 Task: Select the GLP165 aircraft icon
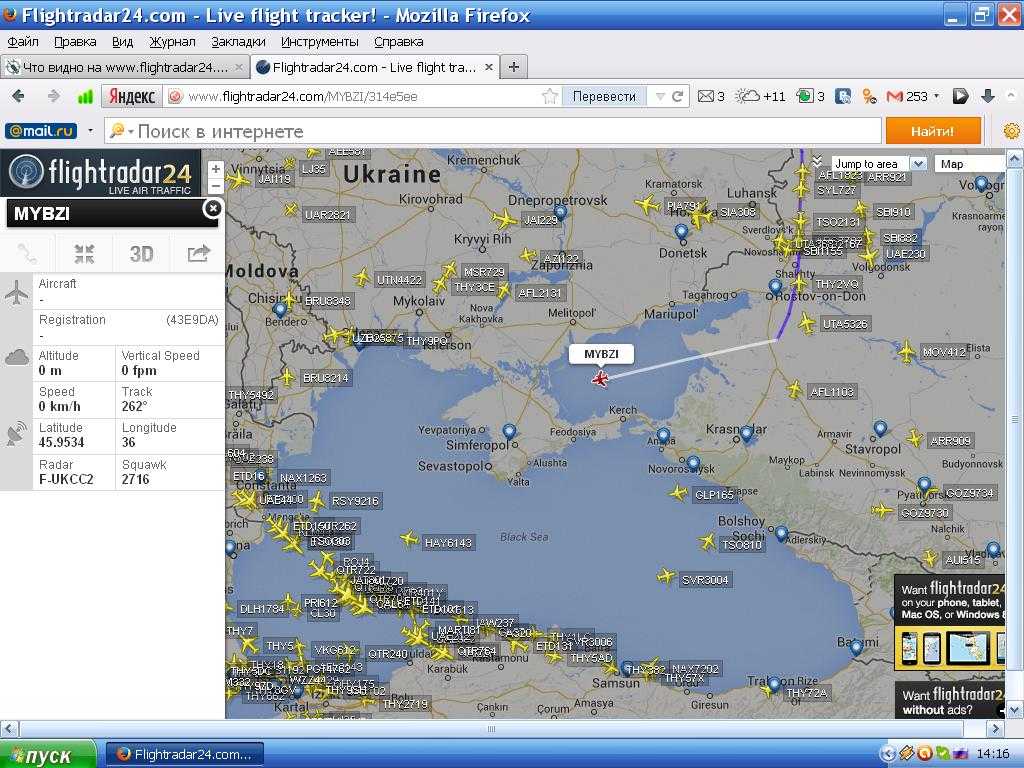point(680,493)
